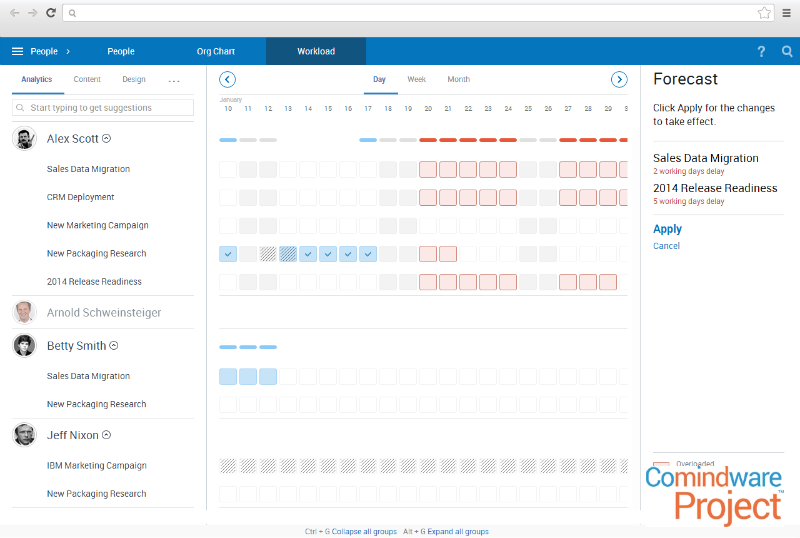Open search via magnifier icon in header
This screenshot has height=538, width=800.
click(x=787, y=51)
